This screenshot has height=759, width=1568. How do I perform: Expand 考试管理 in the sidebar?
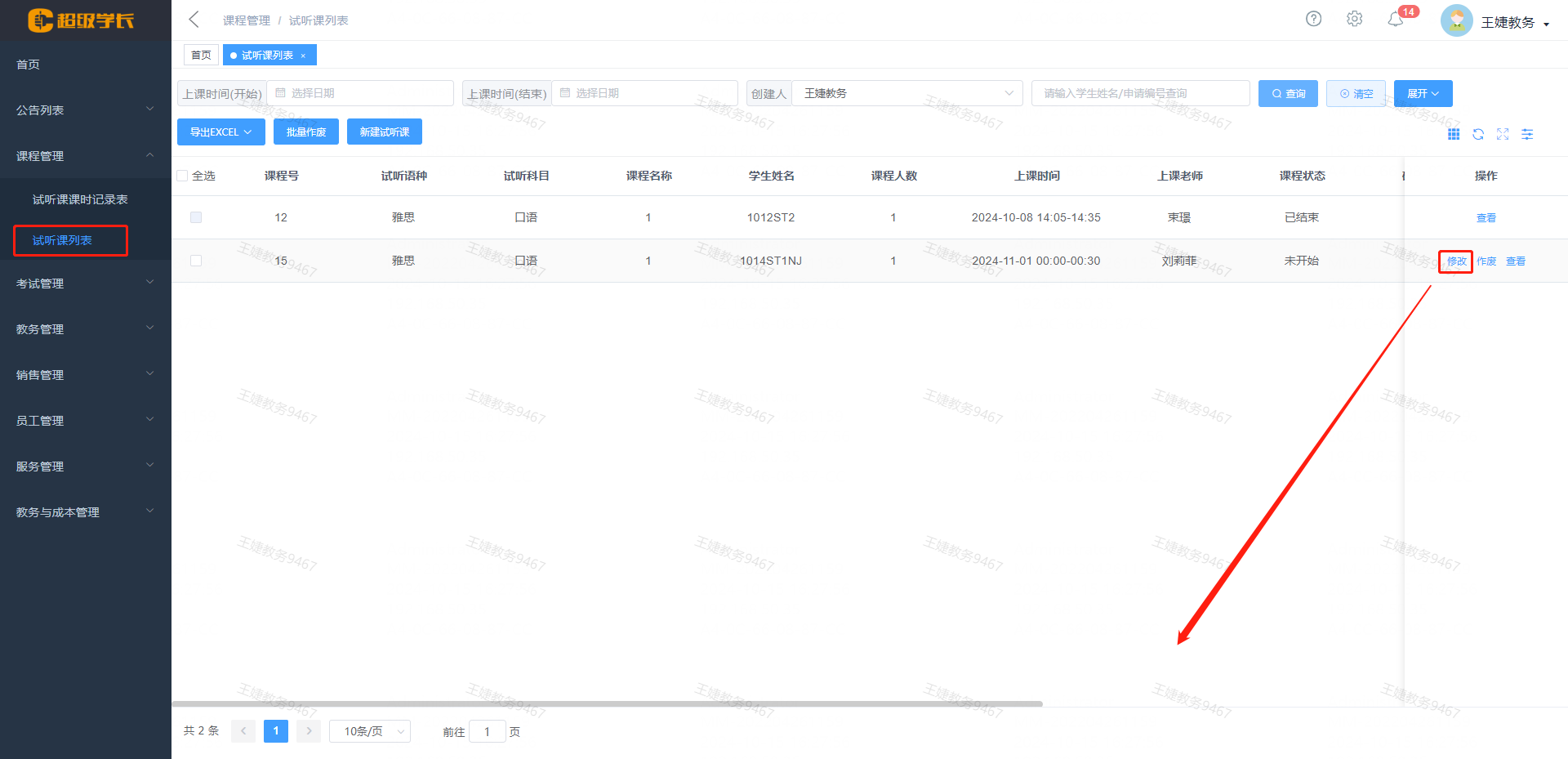[x=85, y=284]
